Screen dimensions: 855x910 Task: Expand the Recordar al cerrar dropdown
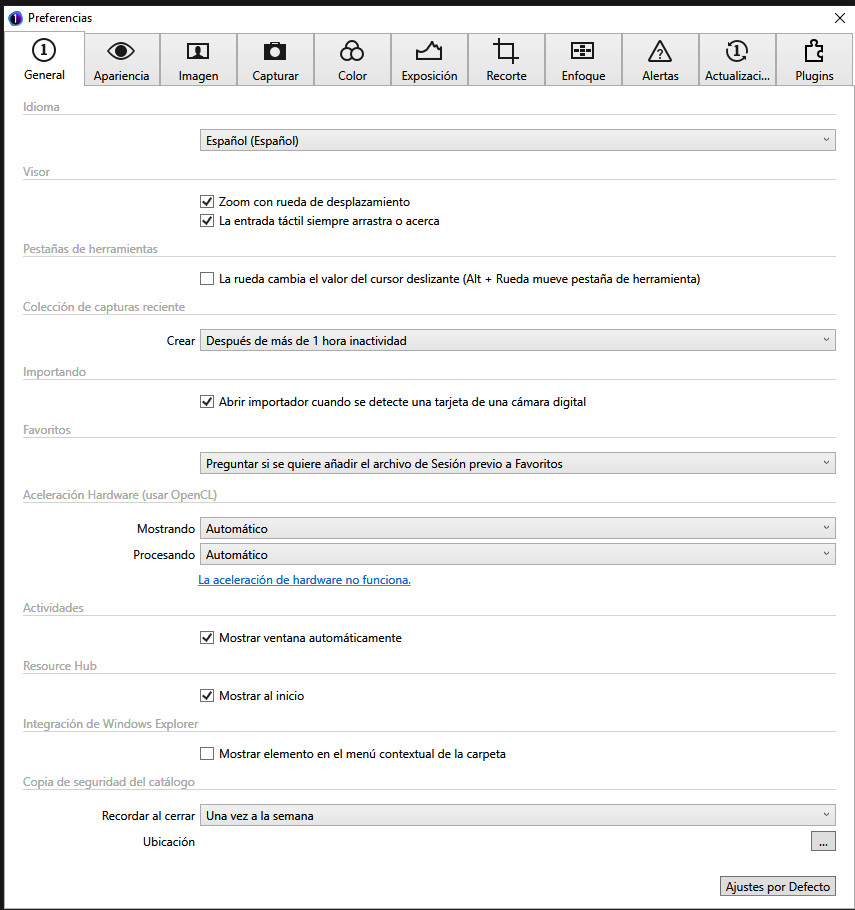pos(517,816)
